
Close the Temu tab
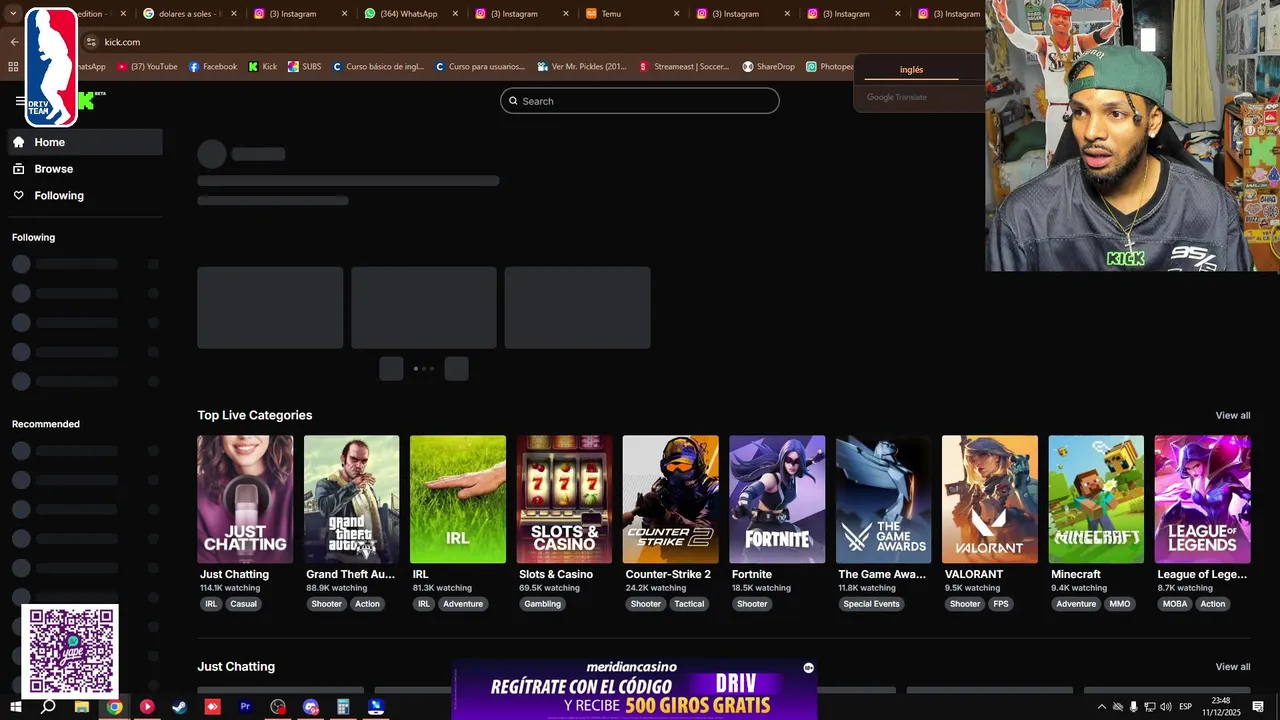click(x=676, y=14)
